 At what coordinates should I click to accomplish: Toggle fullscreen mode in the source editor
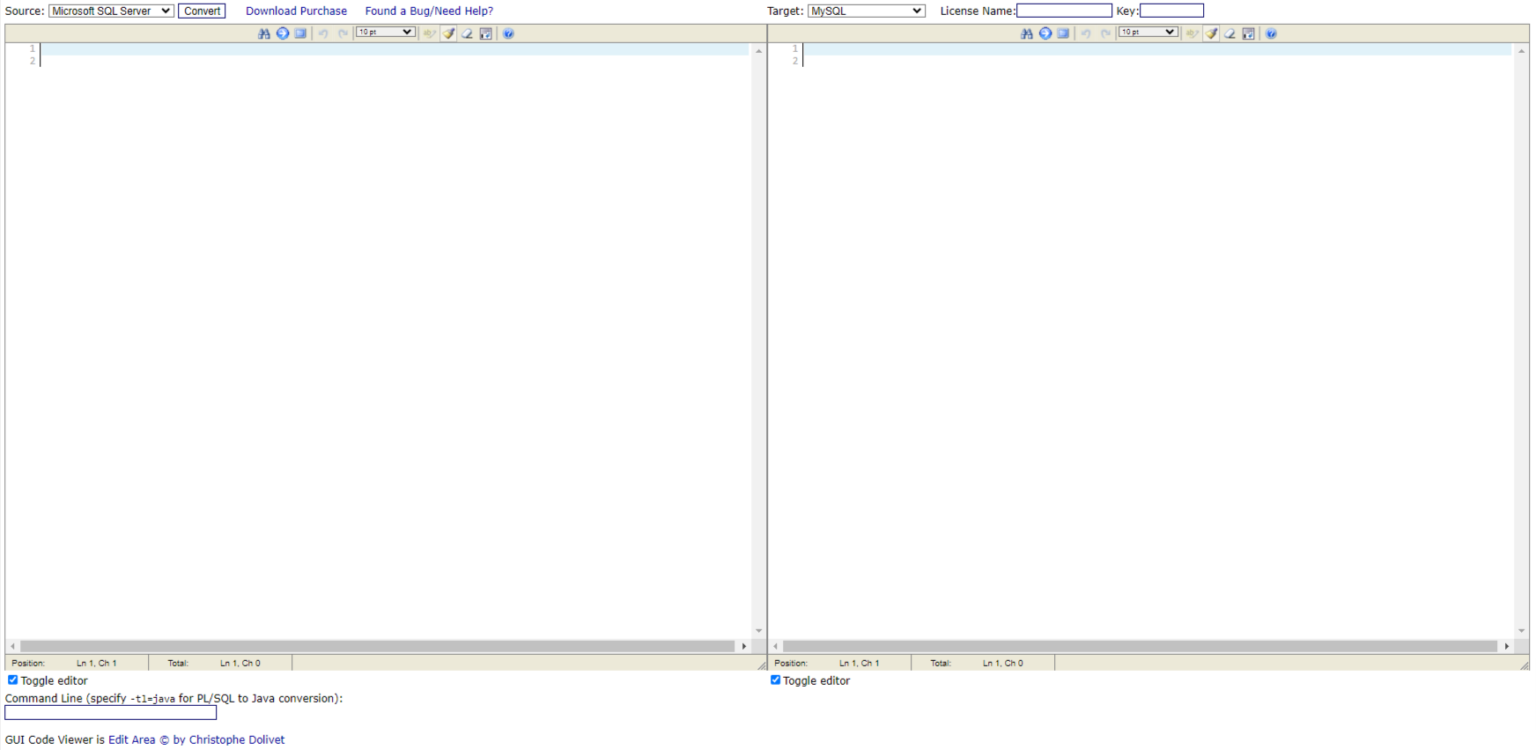click(x=301, y=33)
